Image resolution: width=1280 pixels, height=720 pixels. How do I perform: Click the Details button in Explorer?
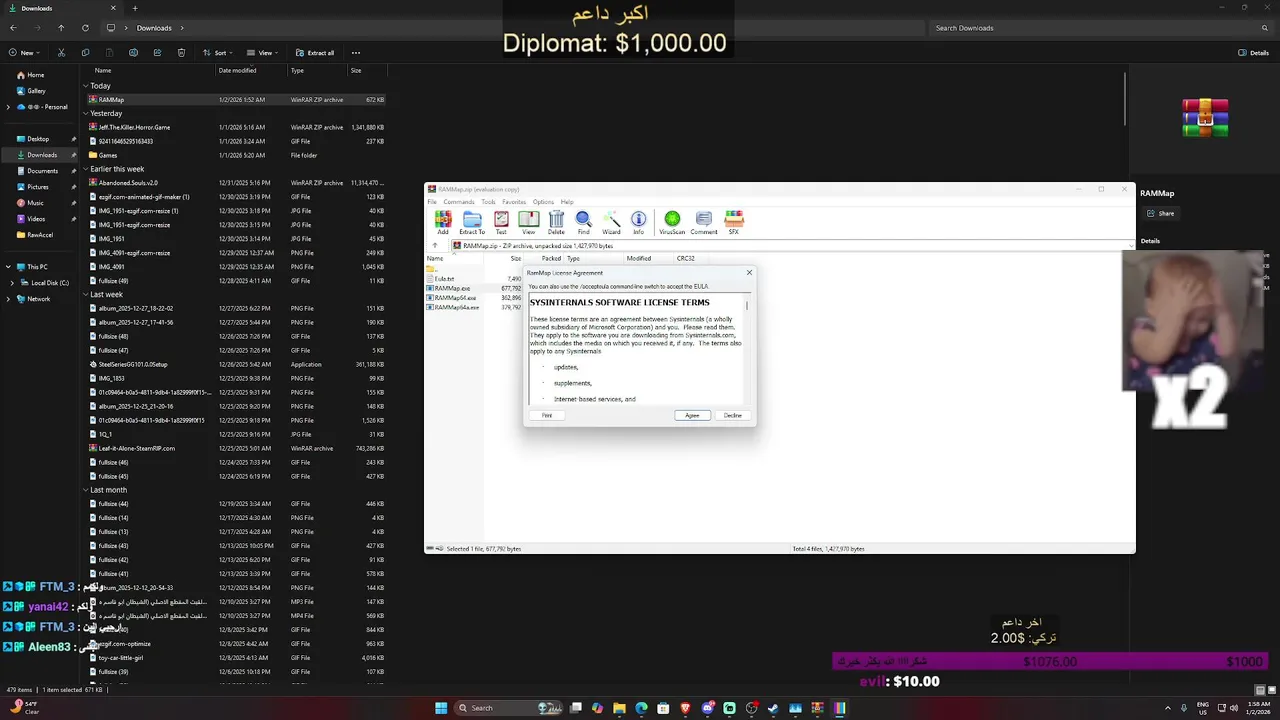pyautogui.click(x=1253, y=53)
